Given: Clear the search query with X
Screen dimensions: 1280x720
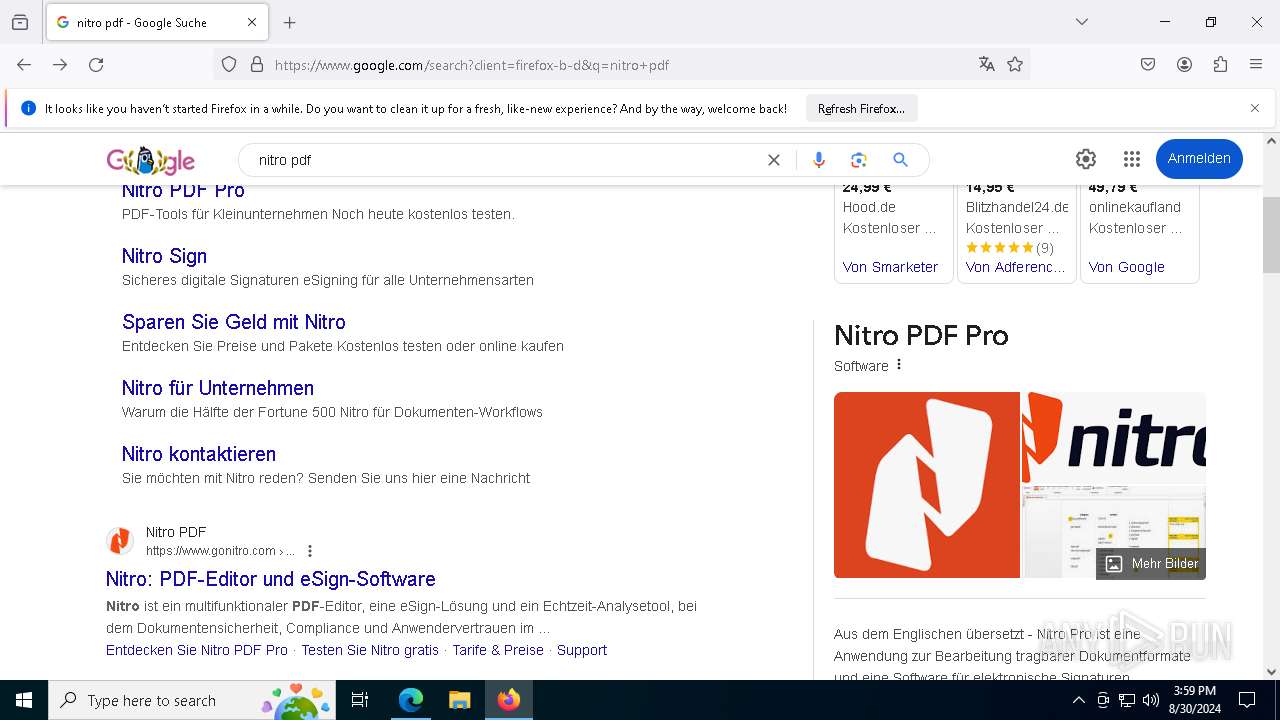Looking at the screenshot, I should (774, 160).
